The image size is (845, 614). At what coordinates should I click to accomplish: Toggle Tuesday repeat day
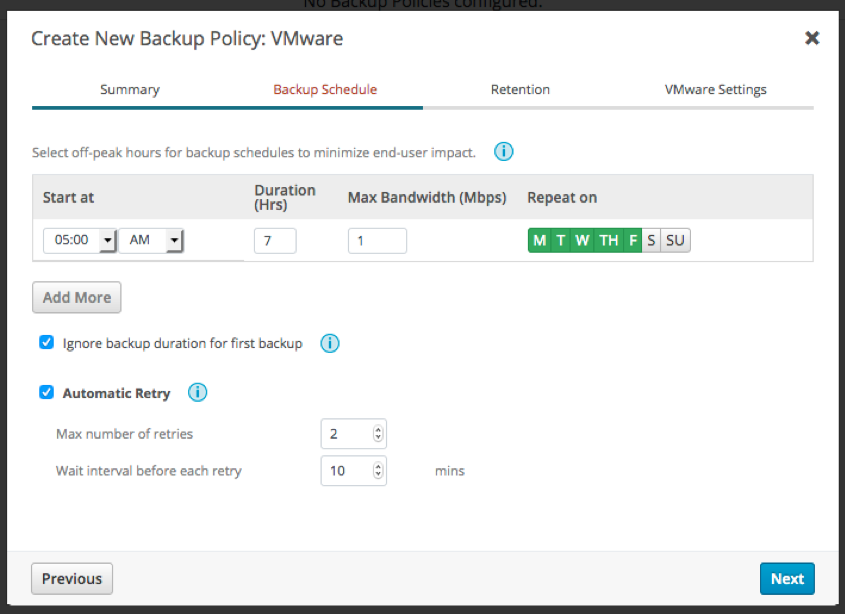(x=560, y=240)
